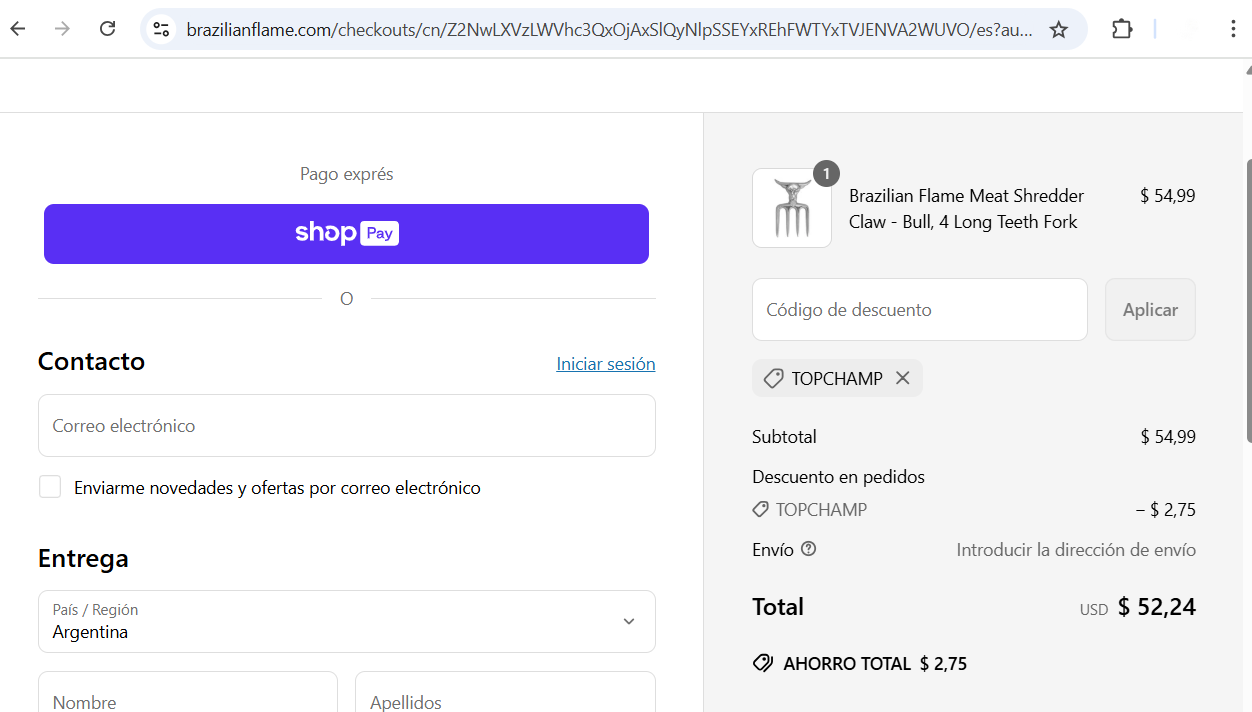Click the Nombre input field
Image resolution: width=1252 pixels, height=712 pixels.
click(x=188, y=692)
